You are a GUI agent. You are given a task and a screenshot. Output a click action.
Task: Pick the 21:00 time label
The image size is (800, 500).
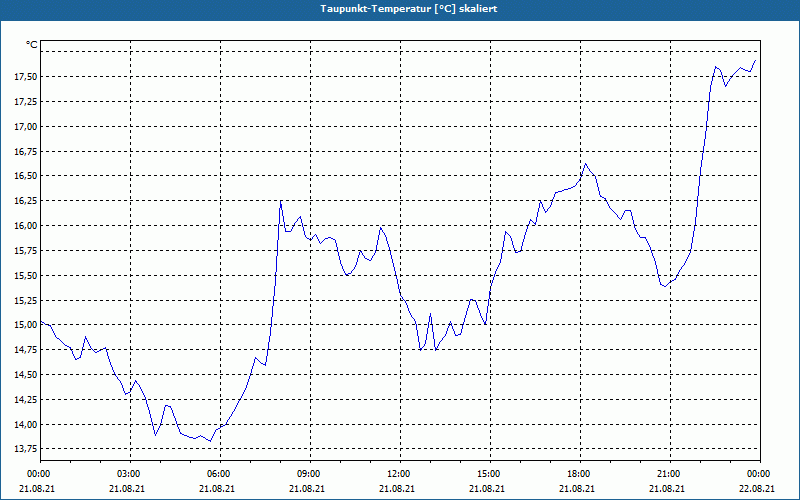pos(668,474)
